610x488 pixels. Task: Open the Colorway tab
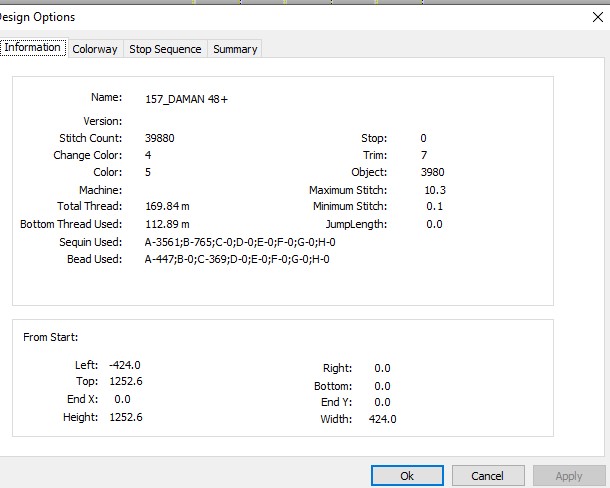pyautogui.click(x=95, y=49)
